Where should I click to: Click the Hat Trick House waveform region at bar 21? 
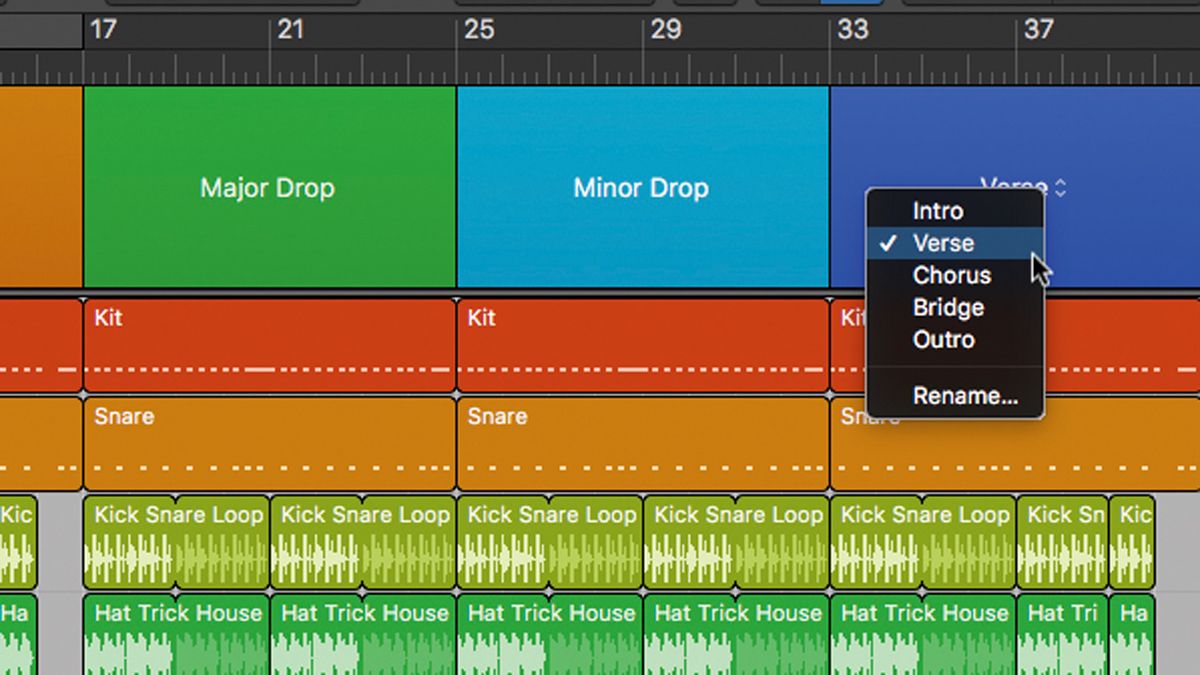(x=364, y=637)
